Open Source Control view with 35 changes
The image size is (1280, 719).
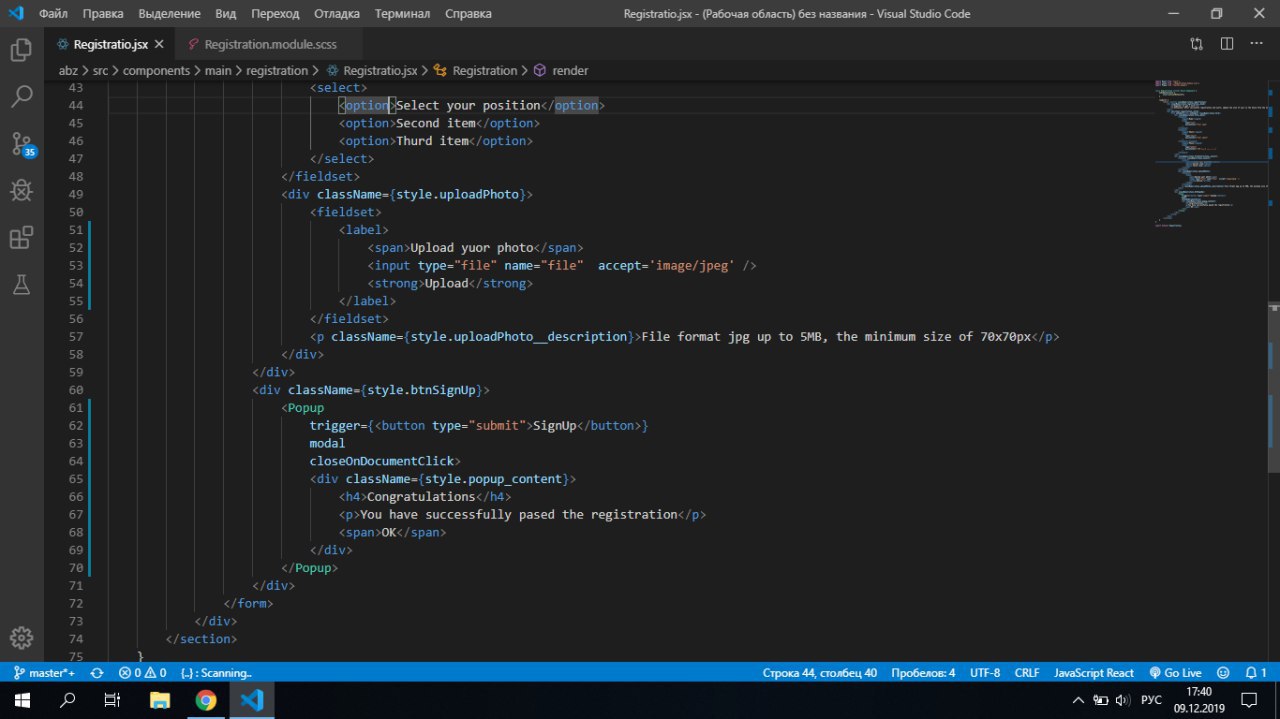click(21, 143)
